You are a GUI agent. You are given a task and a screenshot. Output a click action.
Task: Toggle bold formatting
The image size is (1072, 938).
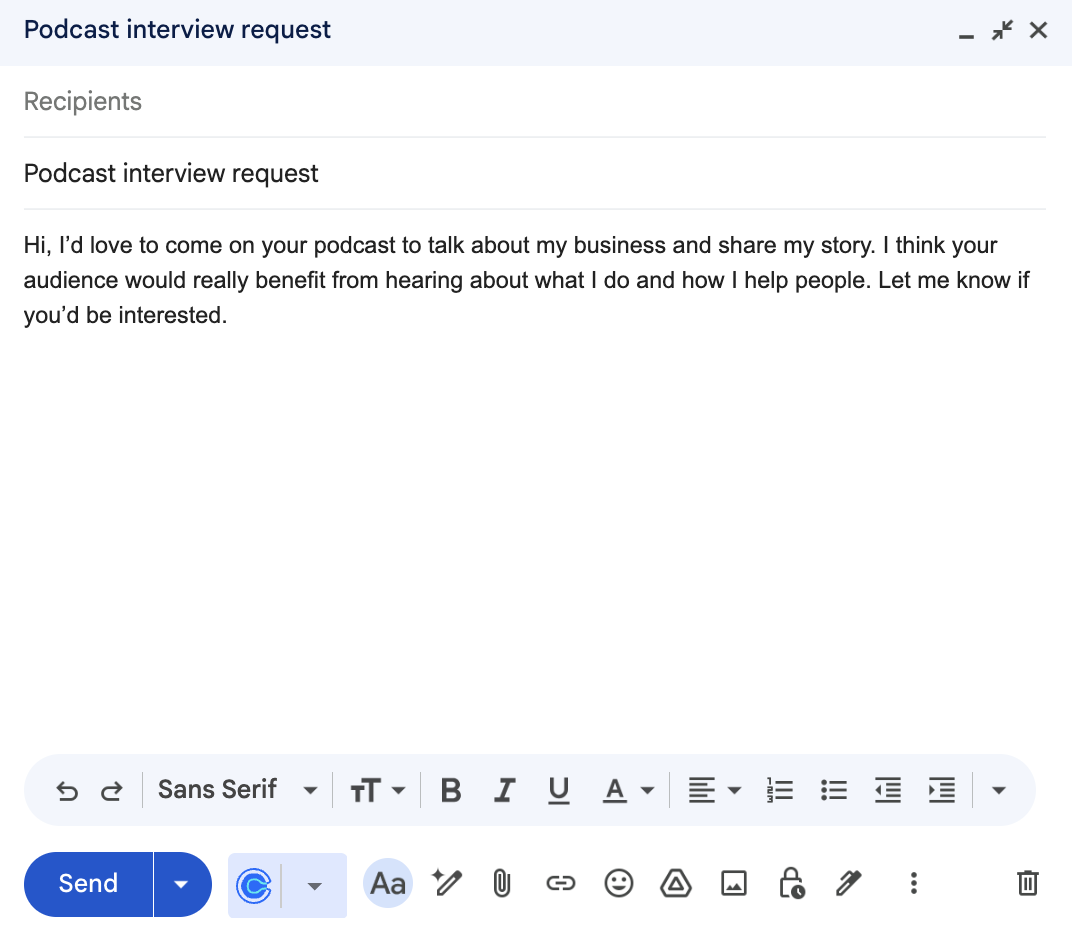point(451,791)
